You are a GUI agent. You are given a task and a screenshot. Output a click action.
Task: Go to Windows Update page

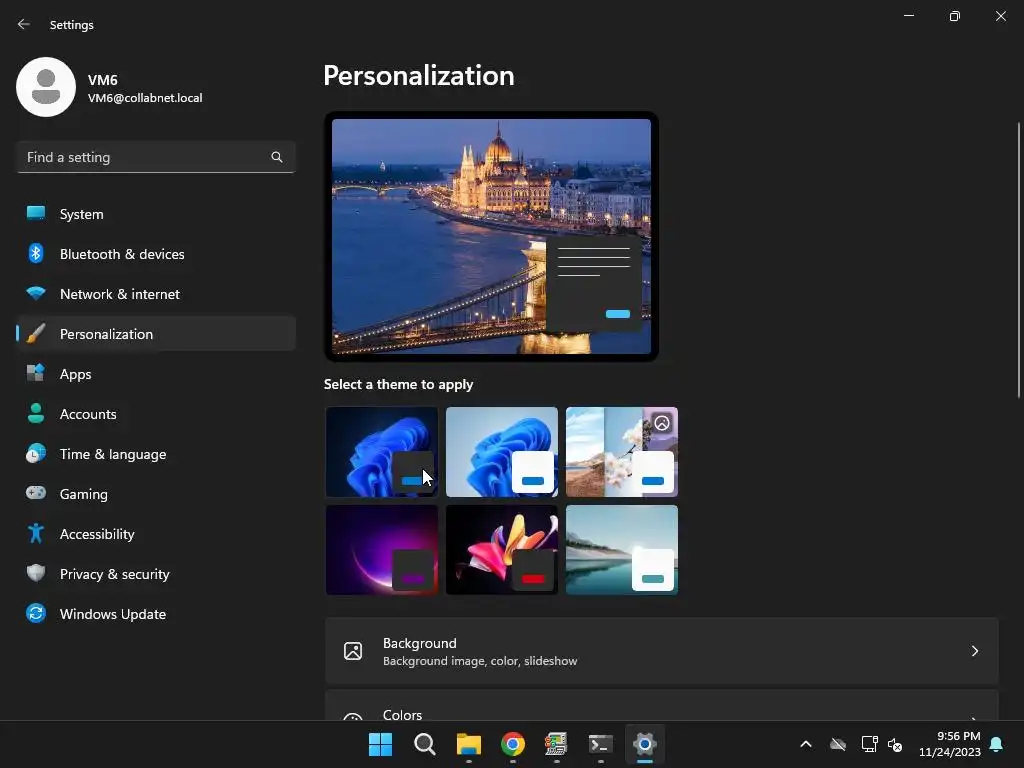click(156, 613)
